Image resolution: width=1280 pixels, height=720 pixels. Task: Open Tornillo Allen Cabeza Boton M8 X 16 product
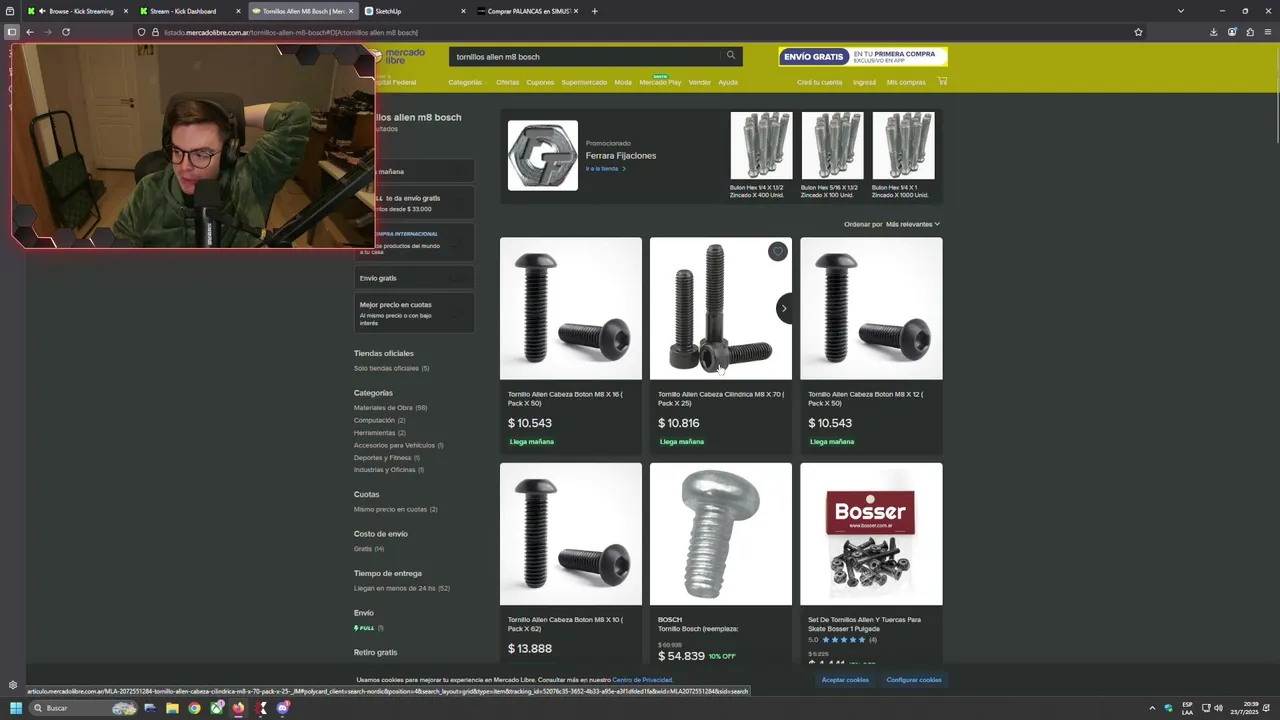click(x=571, y=309)
